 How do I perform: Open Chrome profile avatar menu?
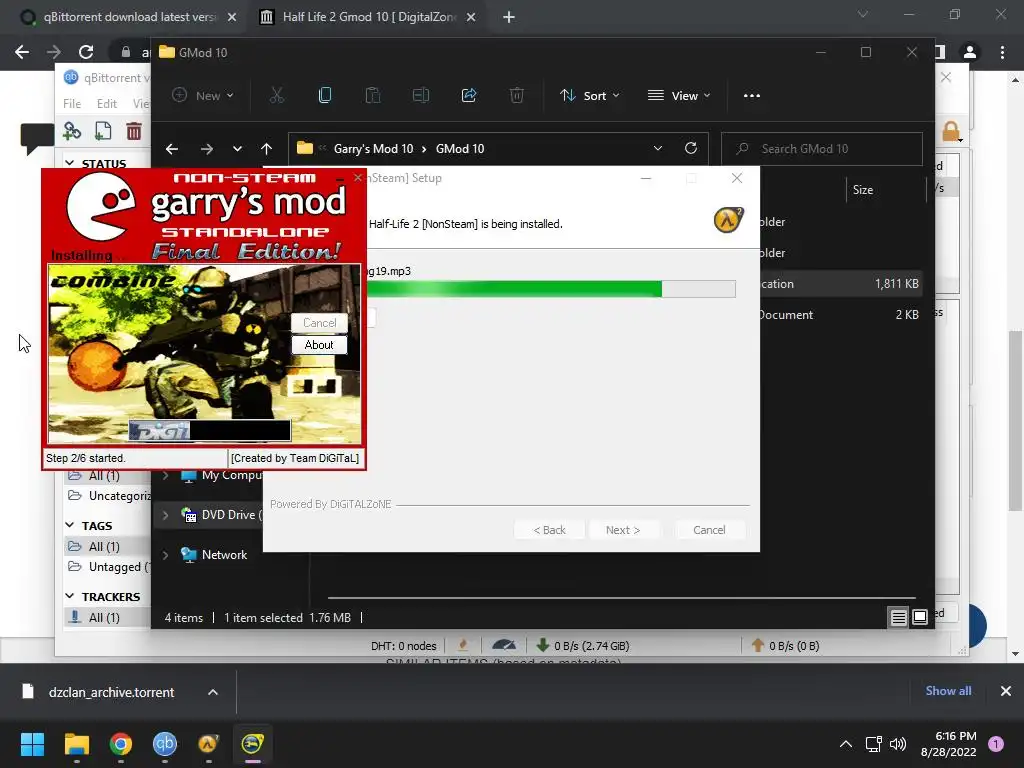pos(970,52)
